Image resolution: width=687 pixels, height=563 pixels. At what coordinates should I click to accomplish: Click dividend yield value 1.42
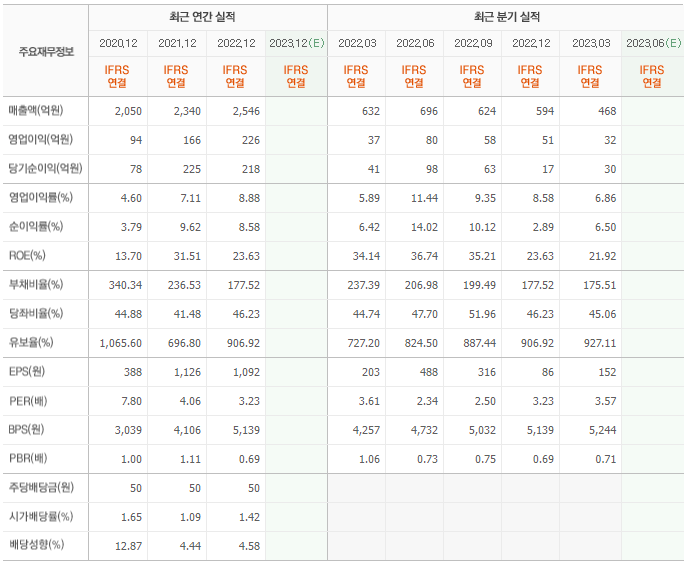249,517
